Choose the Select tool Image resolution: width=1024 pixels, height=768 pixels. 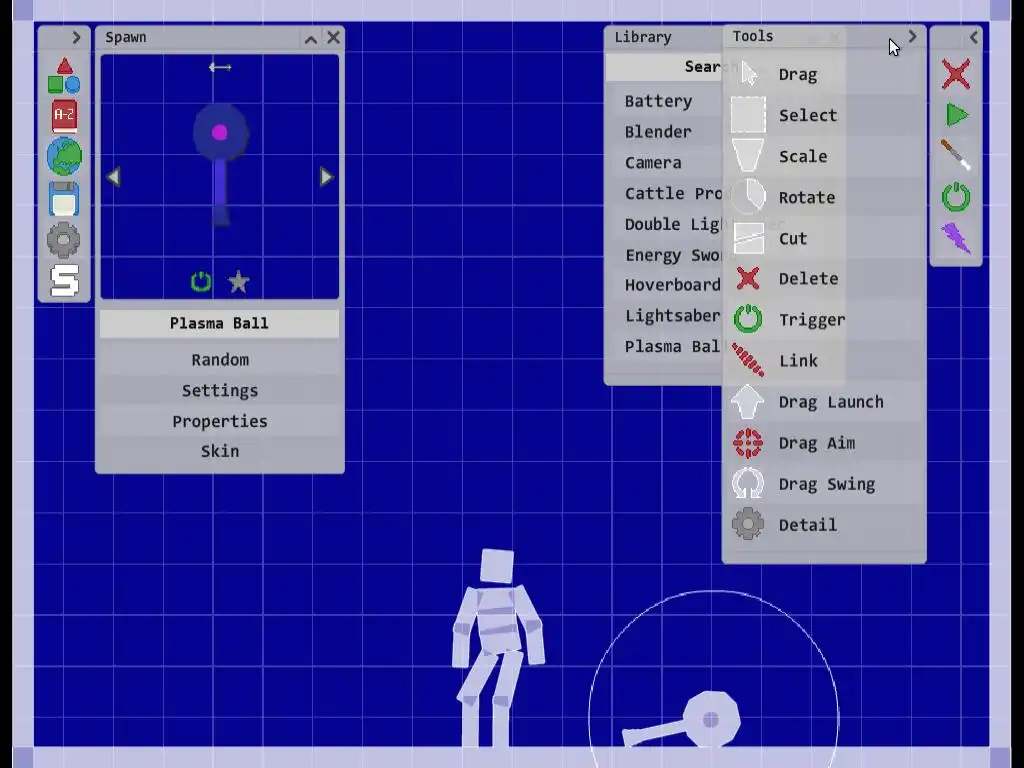(824, 116)
